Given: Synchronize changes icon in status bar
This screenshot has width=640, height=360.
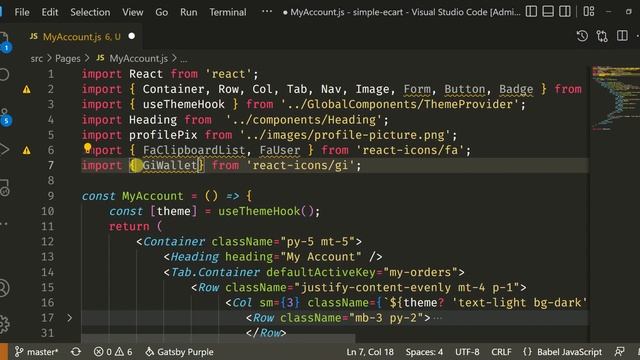Looking at the screenshot, I should [x=76, y=352].
